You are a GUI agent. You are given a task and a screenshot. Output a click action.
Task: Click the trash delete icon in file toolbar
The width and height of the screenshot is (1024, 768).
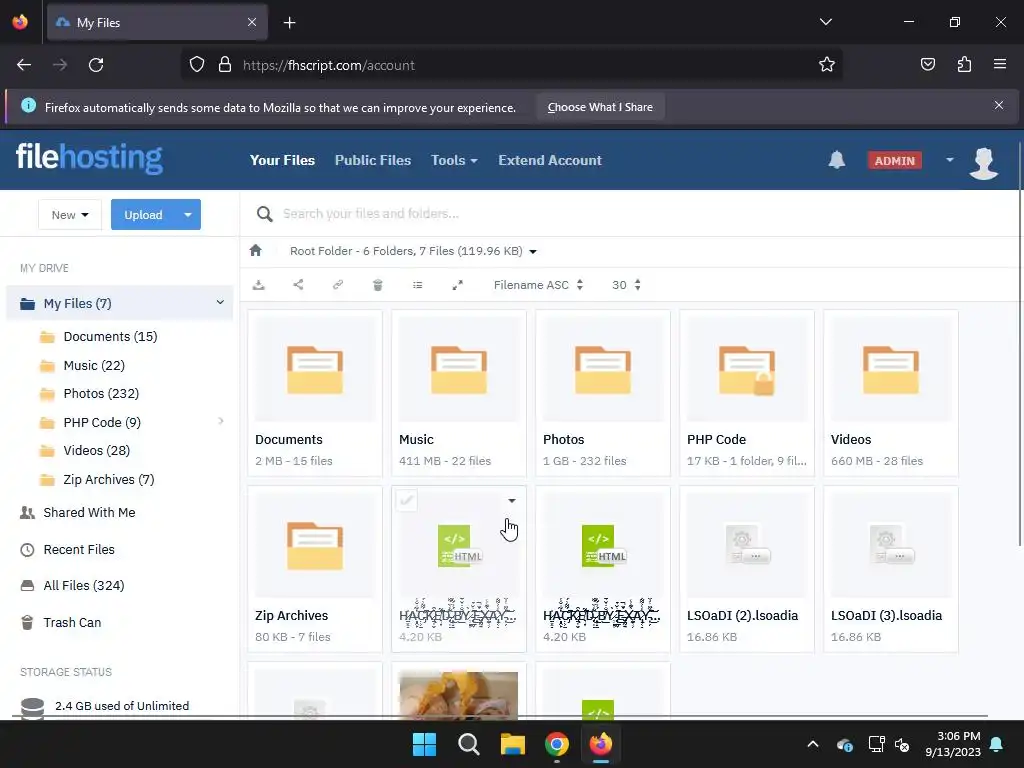[x=377, y=285]
